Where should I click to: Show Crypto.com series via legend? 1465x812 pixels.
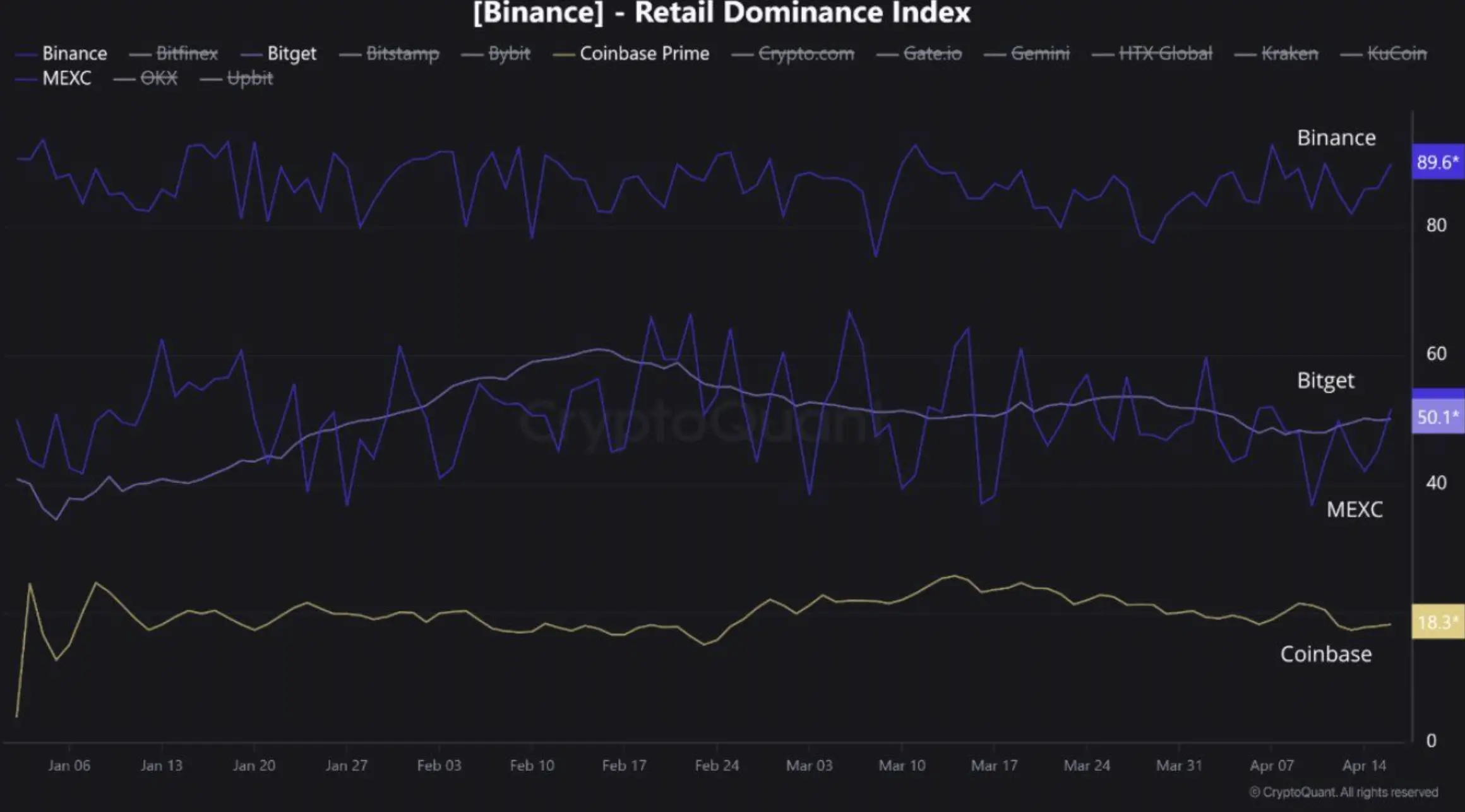(806, 54)
